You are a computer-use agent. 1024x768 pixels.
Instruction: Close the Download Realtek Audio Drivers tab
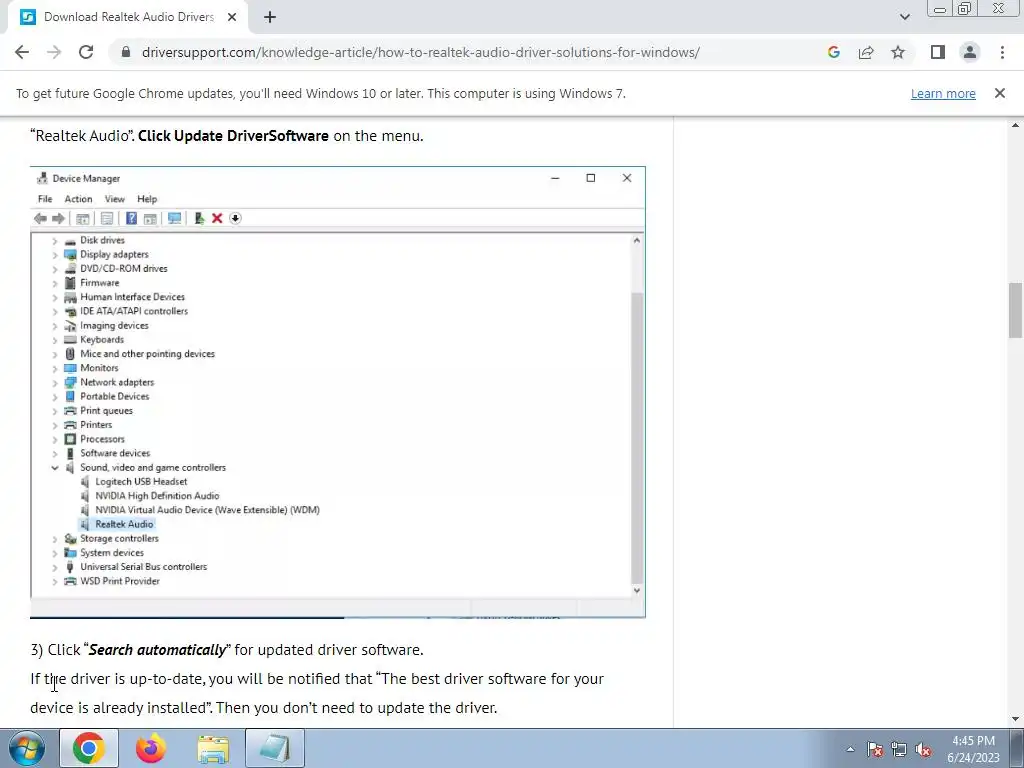pos(232,18)
